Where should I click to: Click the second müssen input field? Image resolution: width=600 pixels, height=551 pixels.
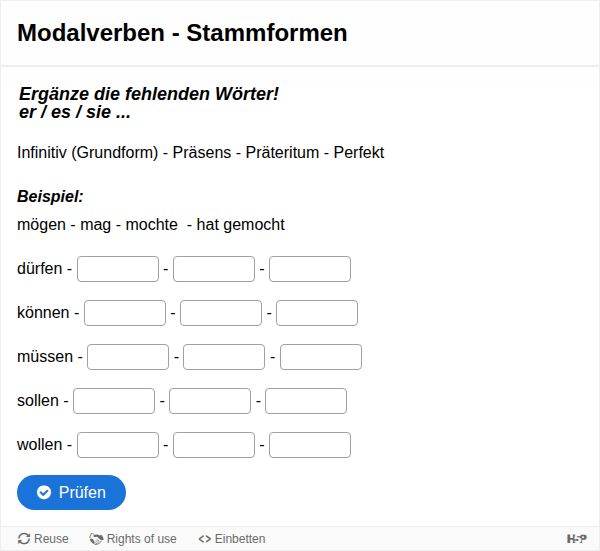point(224,357)
